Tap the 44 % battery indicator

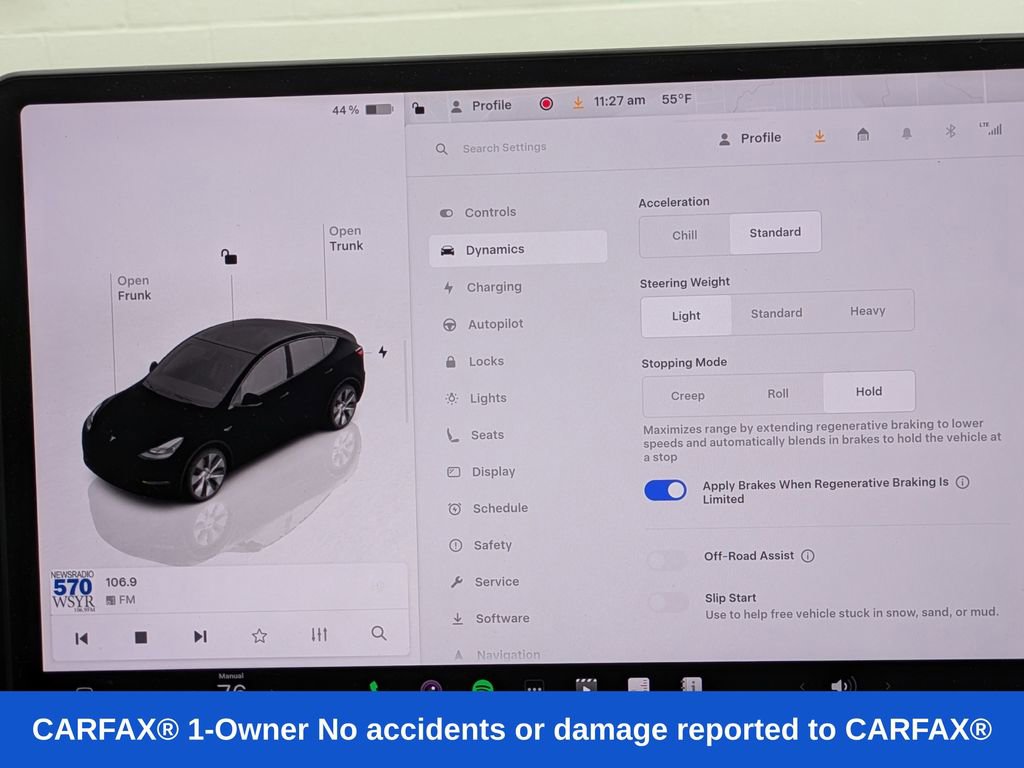click(x=361, y=110)
